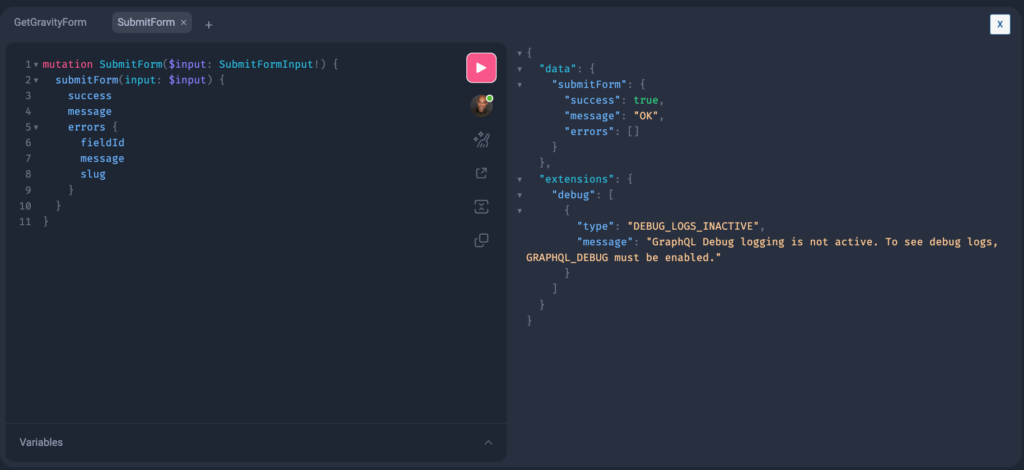Screen dimensions: 1024x470
Task: Collapse the "debug" array in response
Action: tap(520, 194)
